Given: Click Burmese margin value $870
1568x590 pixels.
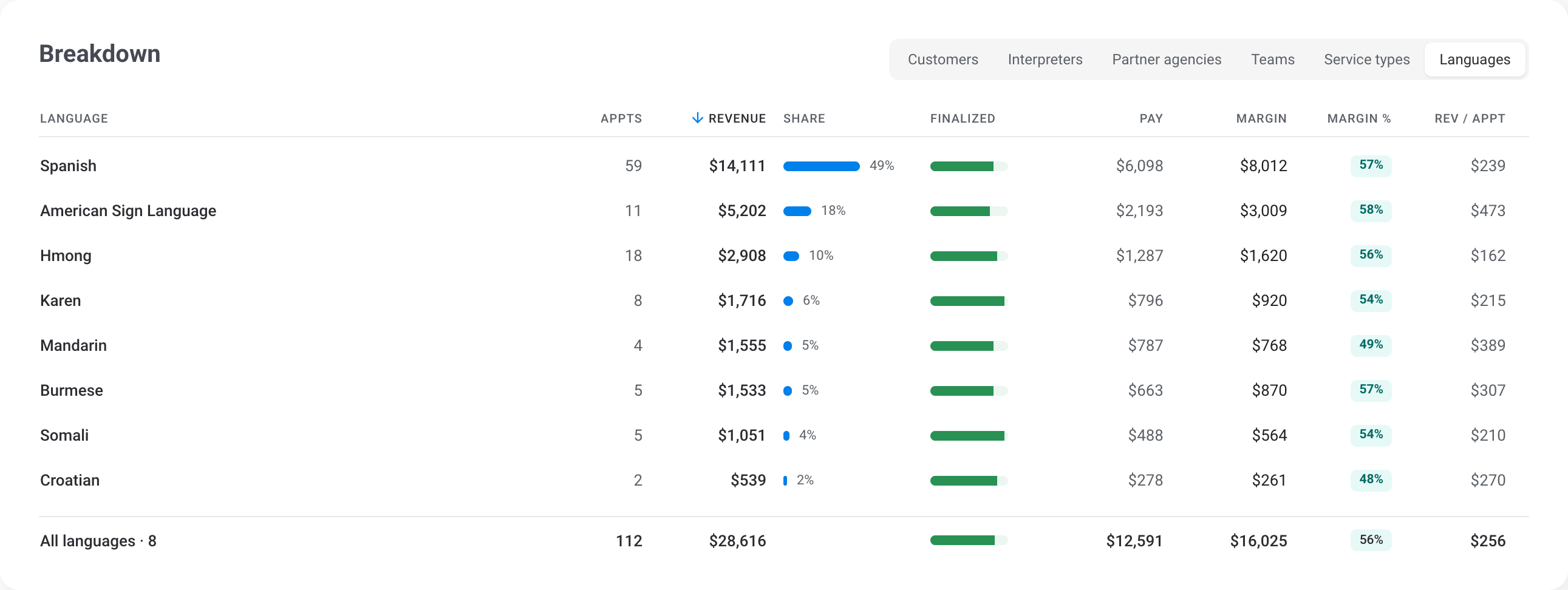Looking at the screenshot, I should pyautogui.click(x=1269, y=390).
